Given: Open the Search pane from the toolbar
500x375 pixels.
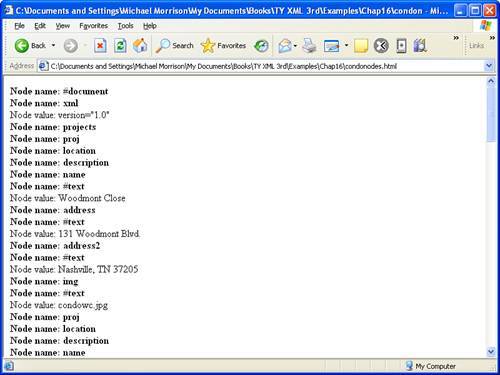Looking at the screenshot, I should click(175, 46).
